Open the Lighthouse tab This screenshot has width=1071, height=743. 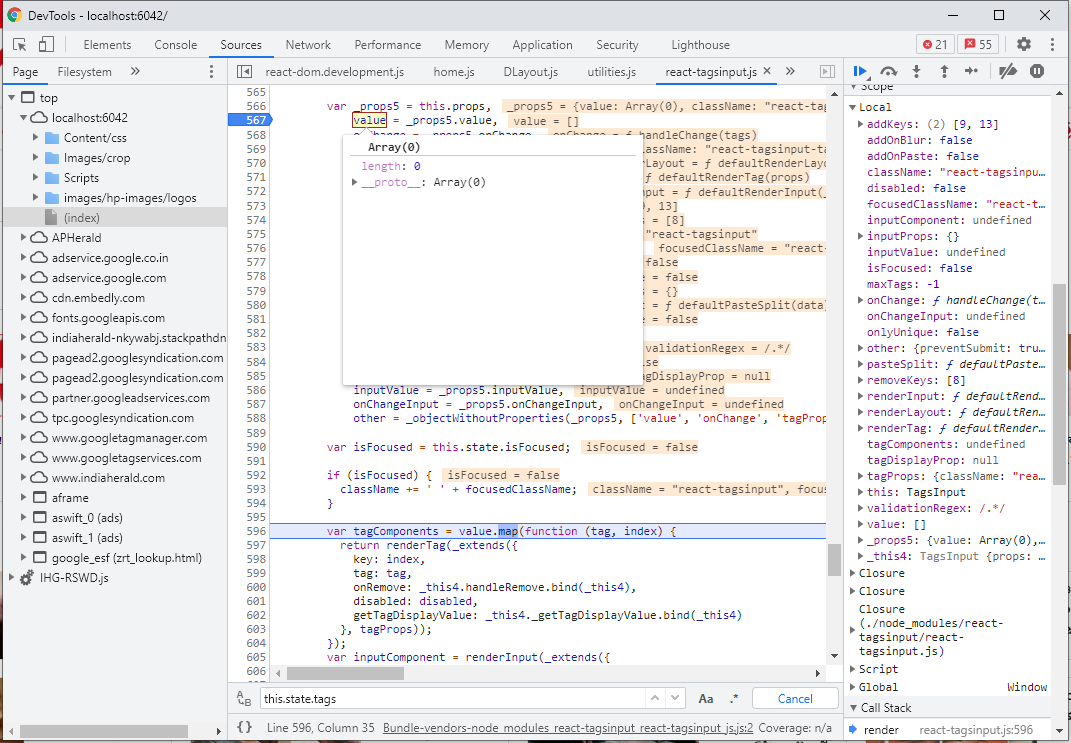tap(700, 44)
